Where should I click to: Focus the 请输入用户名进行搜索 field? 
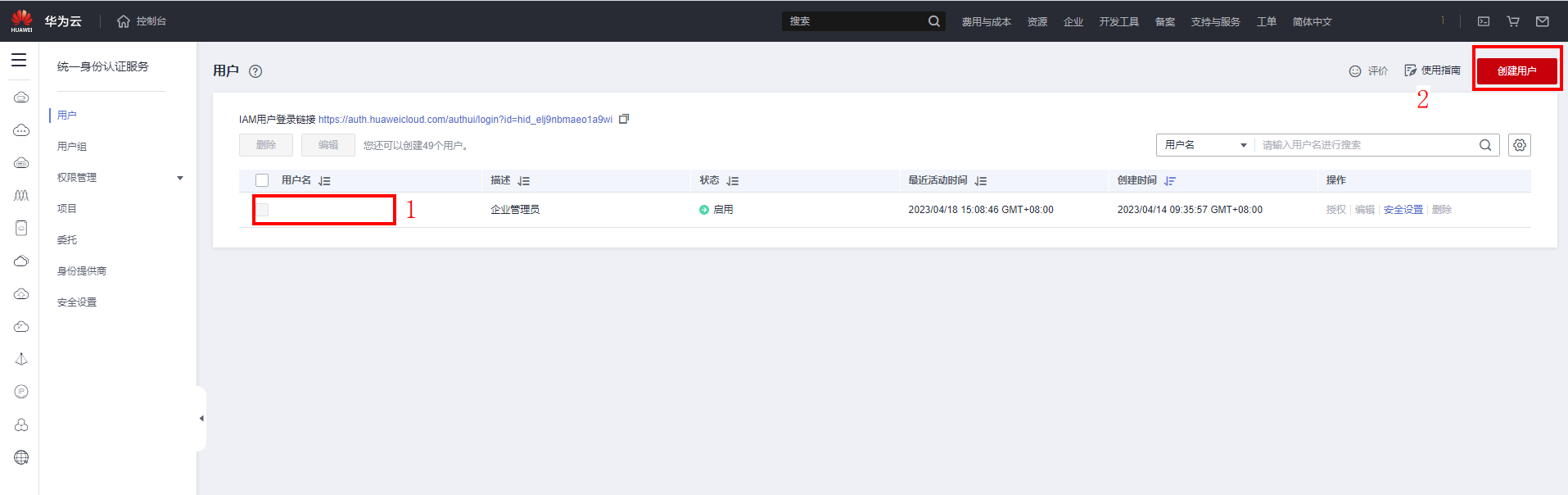tap(1366, 145)
